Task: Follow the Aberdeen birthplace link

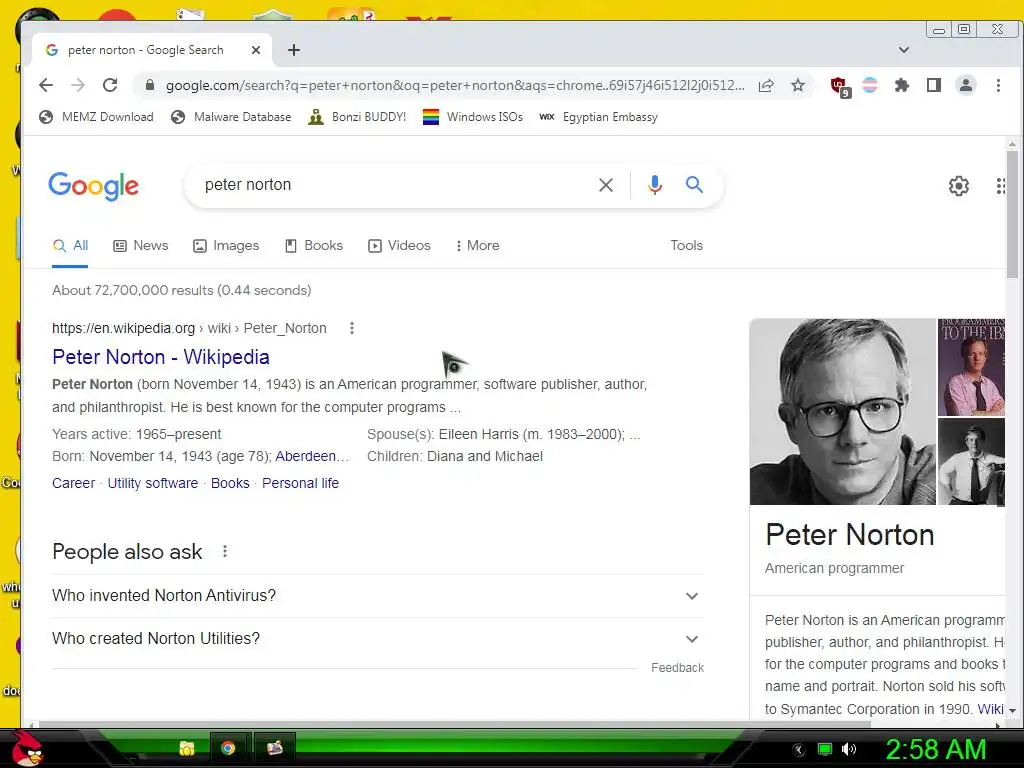Action: (312, 456)
